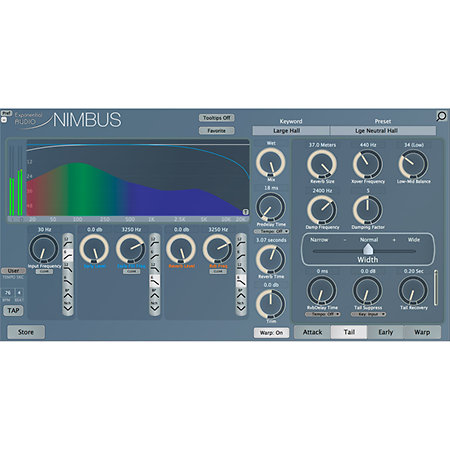Toggle the Warp: On switch
The height and width of the screenshot is (450, 450).
[271, 333]
